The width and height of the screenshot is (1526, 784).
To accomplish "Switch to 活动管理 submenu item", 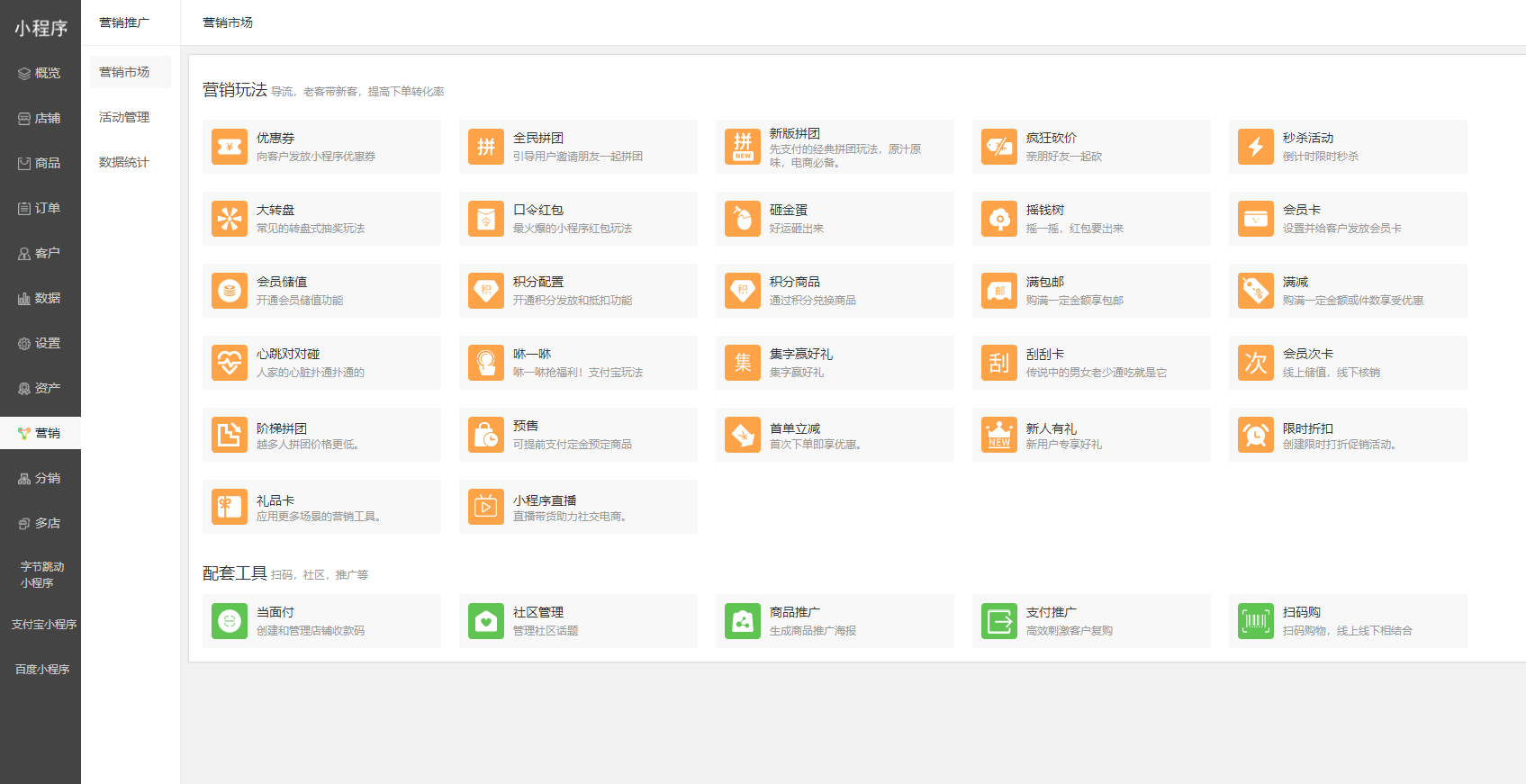I will 124,117.
